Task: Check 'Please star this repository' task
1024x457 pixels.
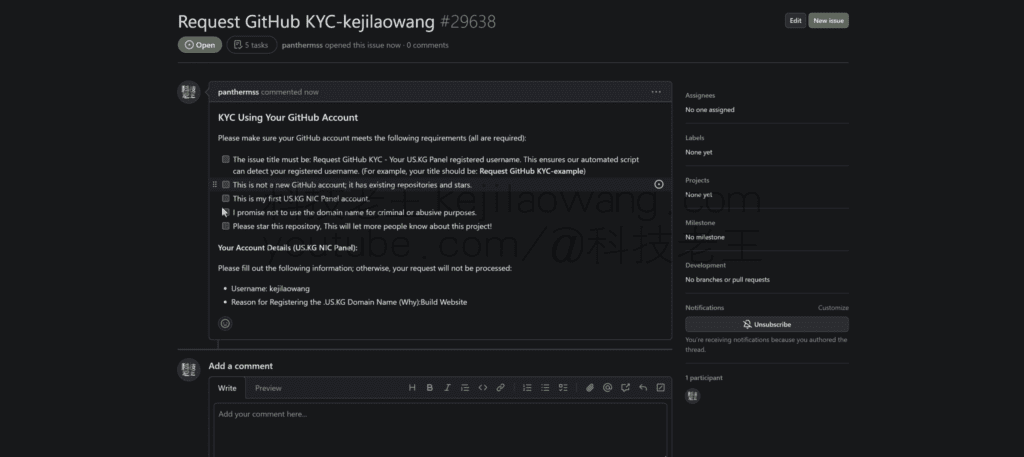Action: [x=226, y=227]
